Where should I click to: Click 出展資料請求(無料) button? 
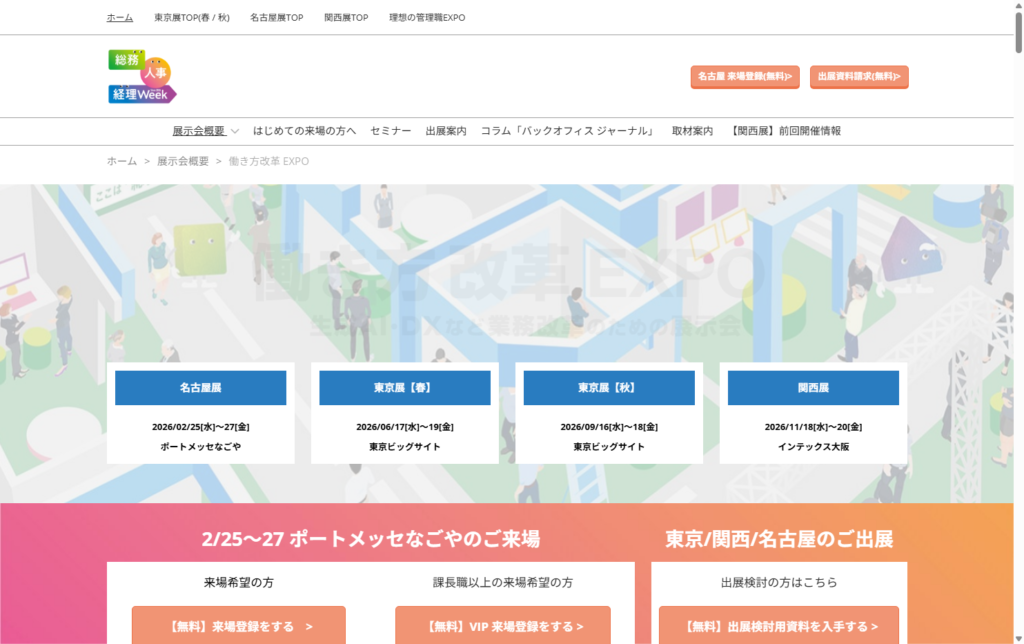coord(858,76)
